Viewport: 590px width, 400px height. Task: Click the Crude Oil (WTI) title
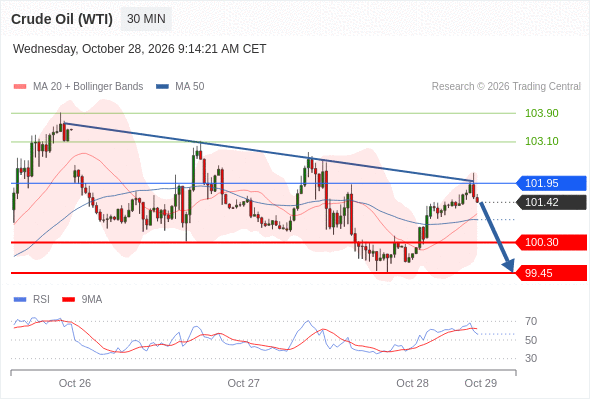[62, 19]
